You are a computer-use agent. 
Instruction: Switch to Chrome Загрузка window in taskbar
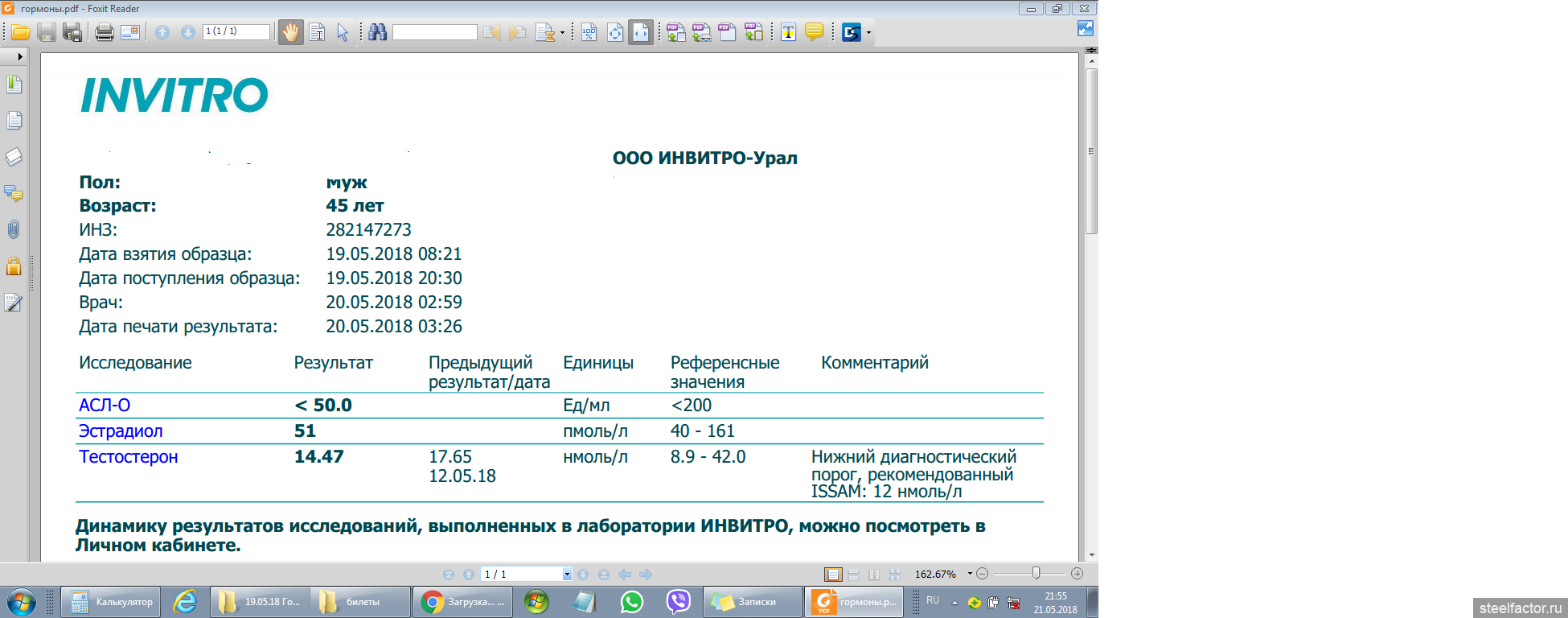click(x=462, y=602)
